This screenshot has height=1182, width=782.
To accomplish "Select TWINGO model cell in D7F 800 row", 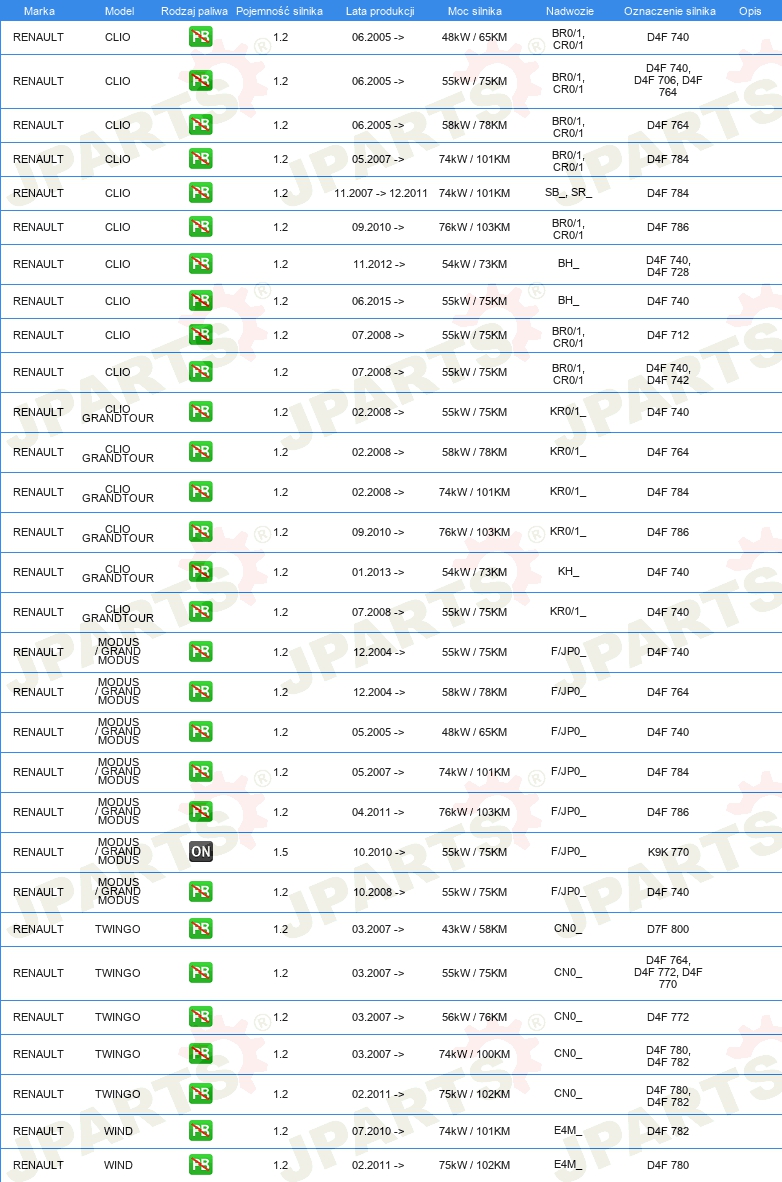I will pos(118,929).
